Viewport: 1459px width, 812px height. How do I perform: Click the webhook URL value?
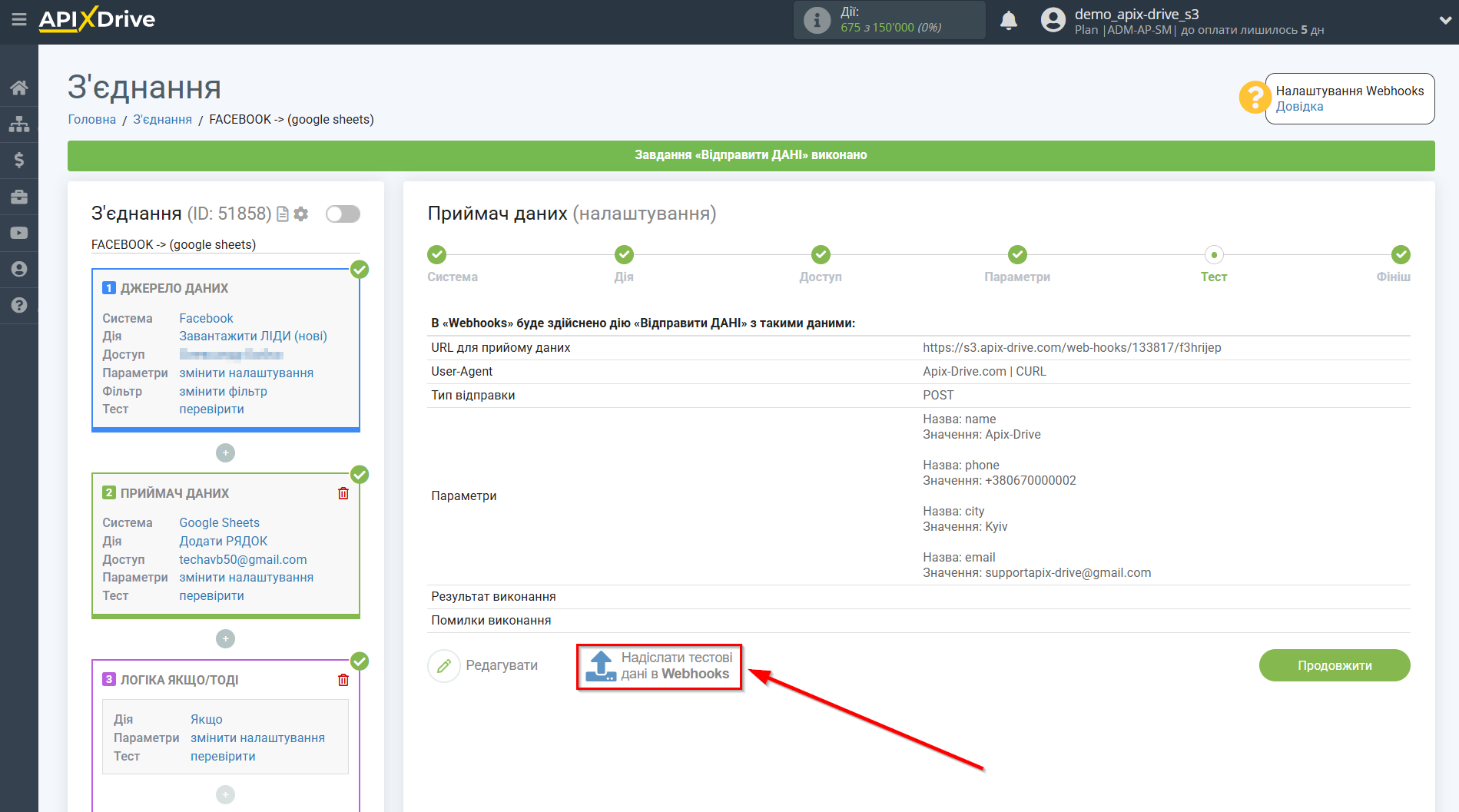tap(1072, 347)
